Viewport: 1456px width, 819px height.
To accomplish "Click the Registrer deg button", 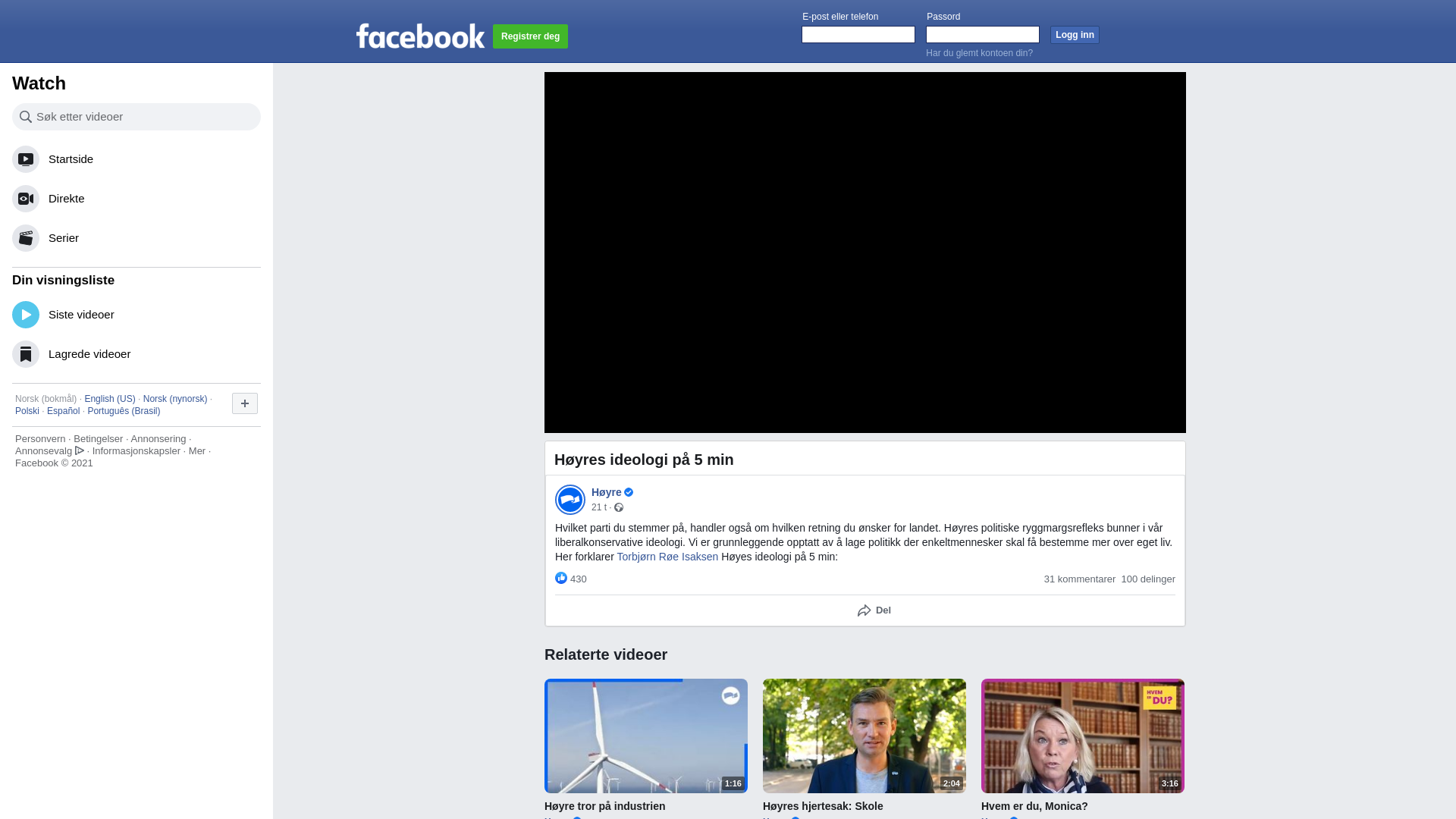I will (530, 36).
